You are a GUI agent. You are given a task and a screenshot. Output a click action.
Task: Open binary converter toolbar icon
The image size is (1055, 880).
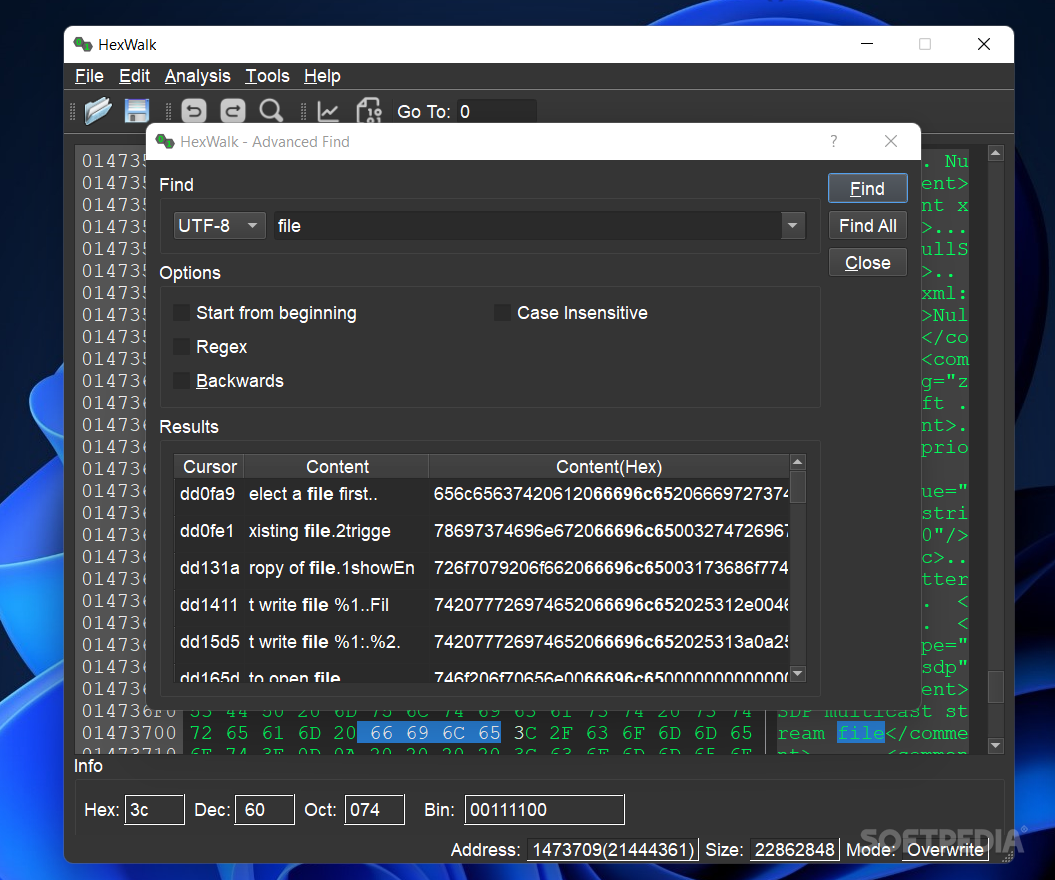tap(369, 111)
